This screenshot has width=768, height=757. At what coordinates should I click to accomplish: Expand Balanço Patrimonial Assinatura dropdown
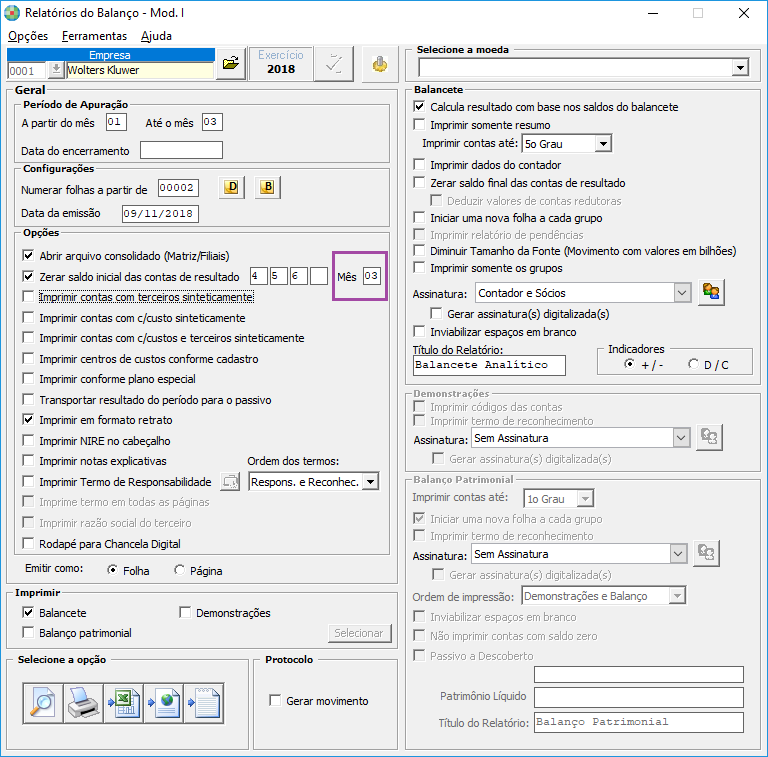[678, 554]
